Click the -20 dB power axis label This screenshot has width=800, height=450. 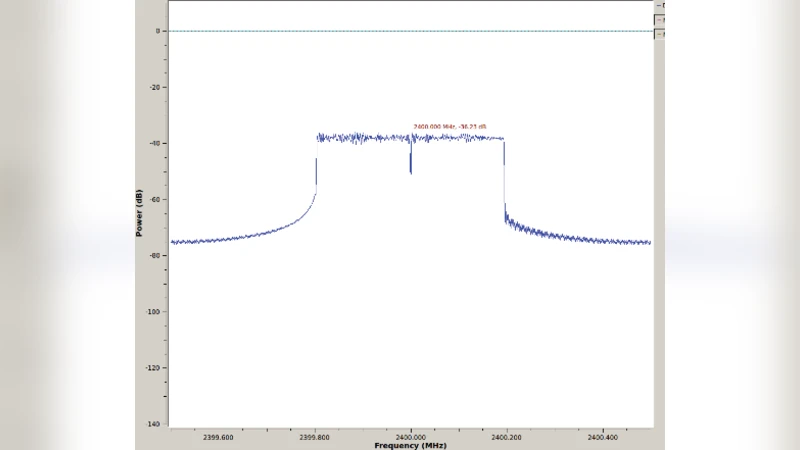tap(155, 87)
